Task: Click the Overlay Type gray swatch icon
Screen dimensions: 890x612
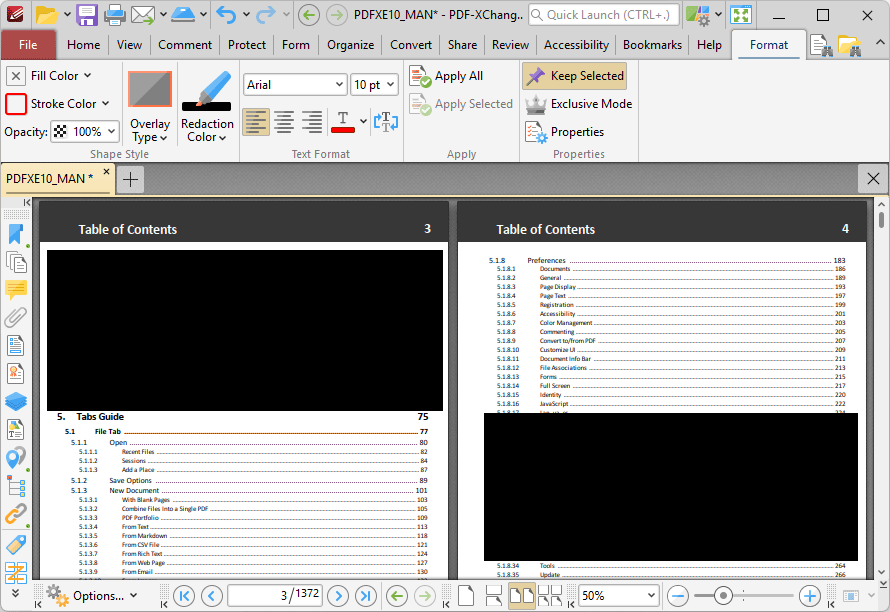Action: point(150,89)
